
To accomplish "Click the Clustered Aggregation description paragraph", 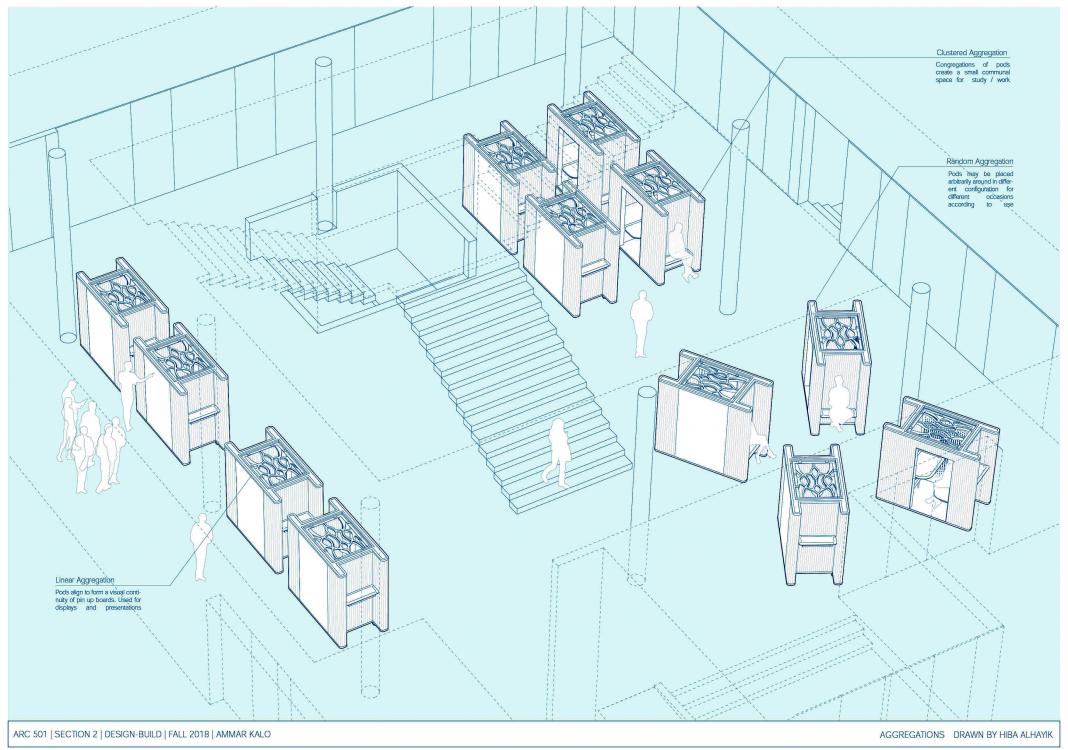I will click(x=973, y=72).
